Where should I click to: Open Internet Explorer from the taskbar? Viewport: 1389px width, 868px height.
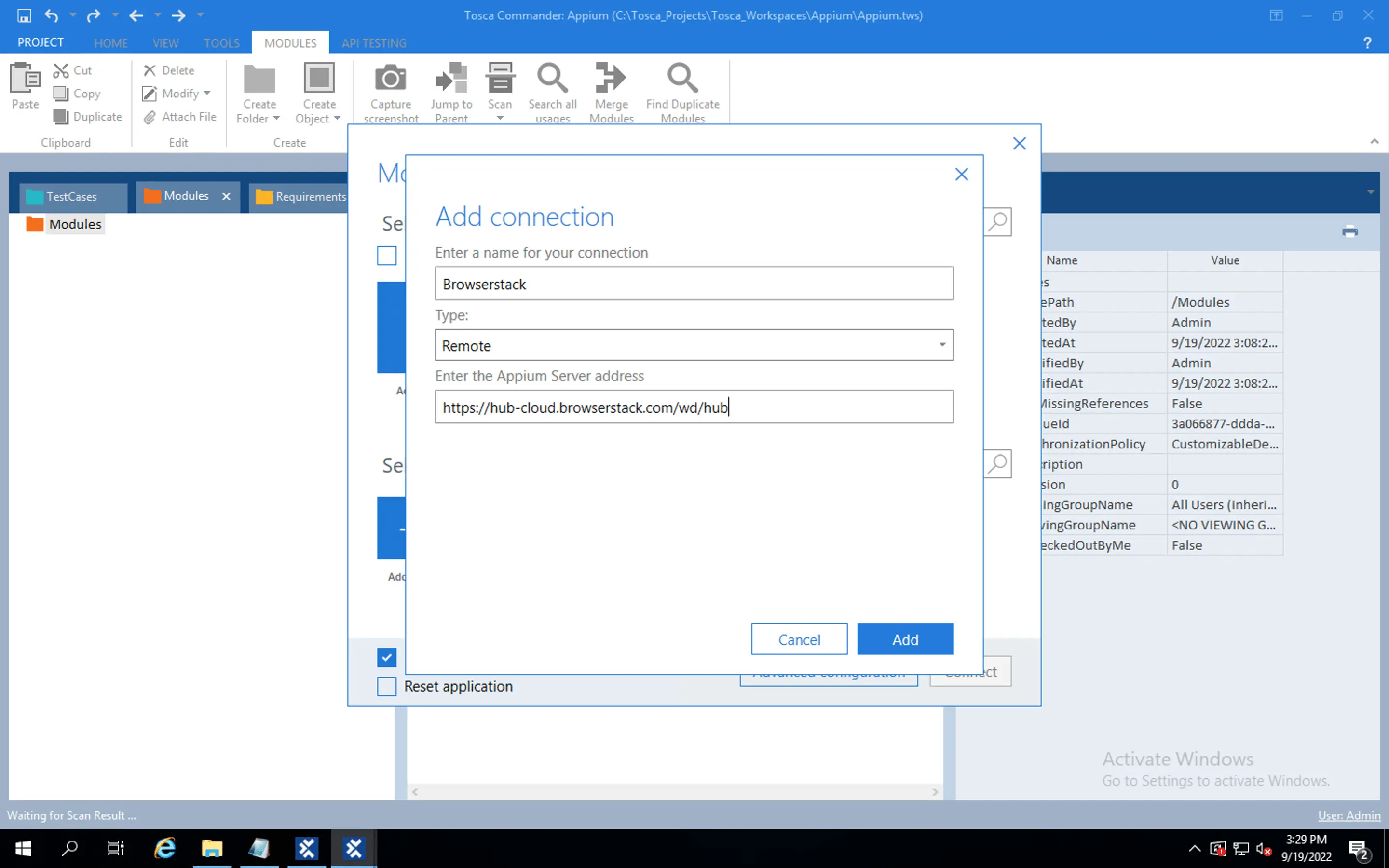point(165,848)
